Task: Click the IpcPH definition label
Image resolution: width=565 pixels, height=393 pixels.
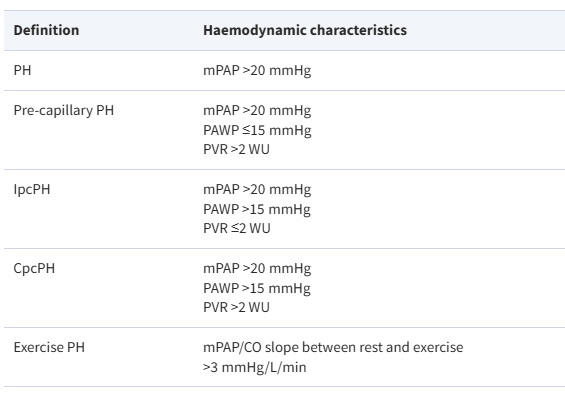Action: click(32, 189)
